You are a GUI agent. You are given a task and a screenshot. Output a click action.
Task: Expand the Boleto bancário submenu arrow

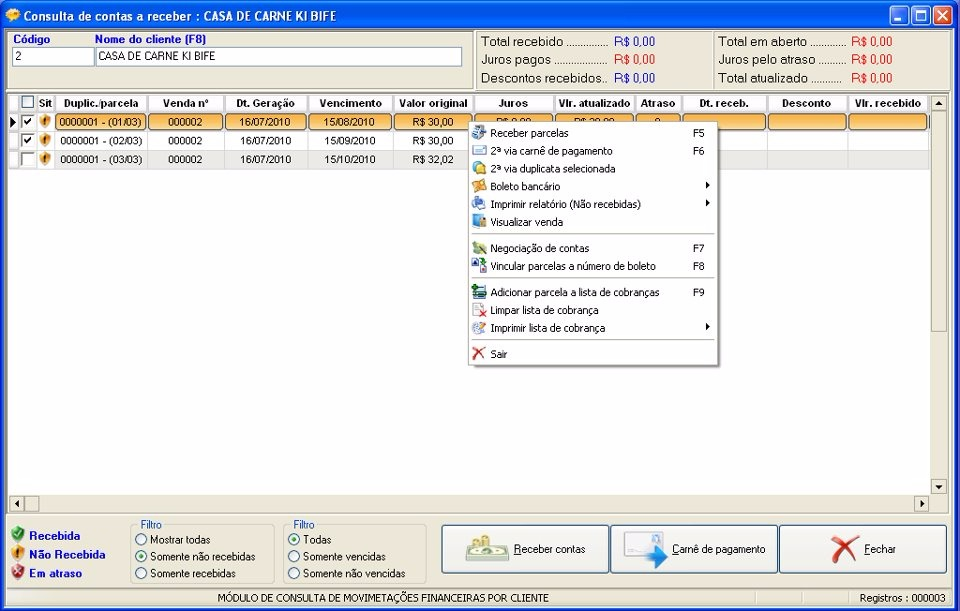[x=707, y=186]
